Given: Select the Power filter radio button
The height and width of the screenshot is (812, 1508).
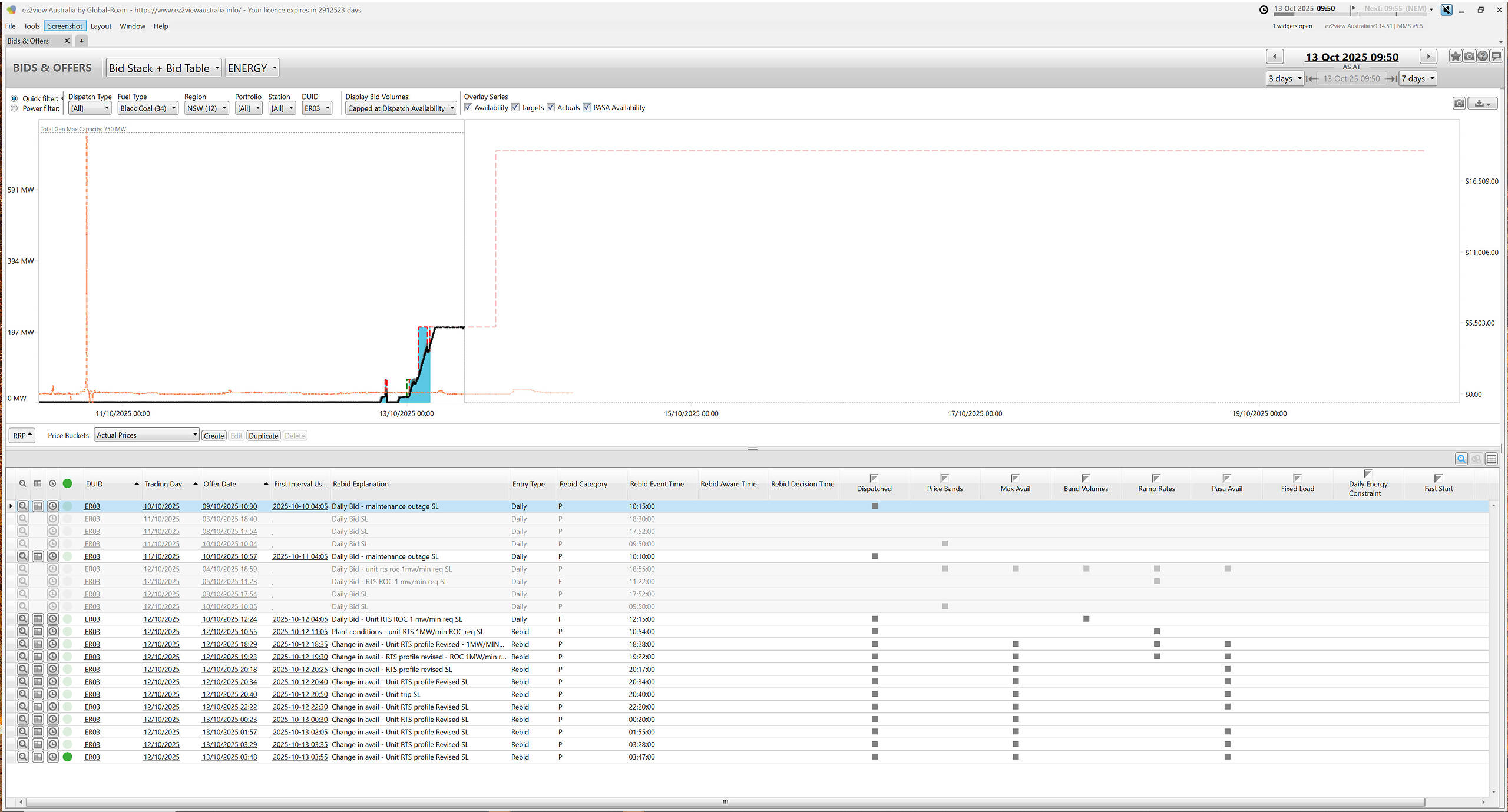Looking at the screenshot, I should (14, 108).
